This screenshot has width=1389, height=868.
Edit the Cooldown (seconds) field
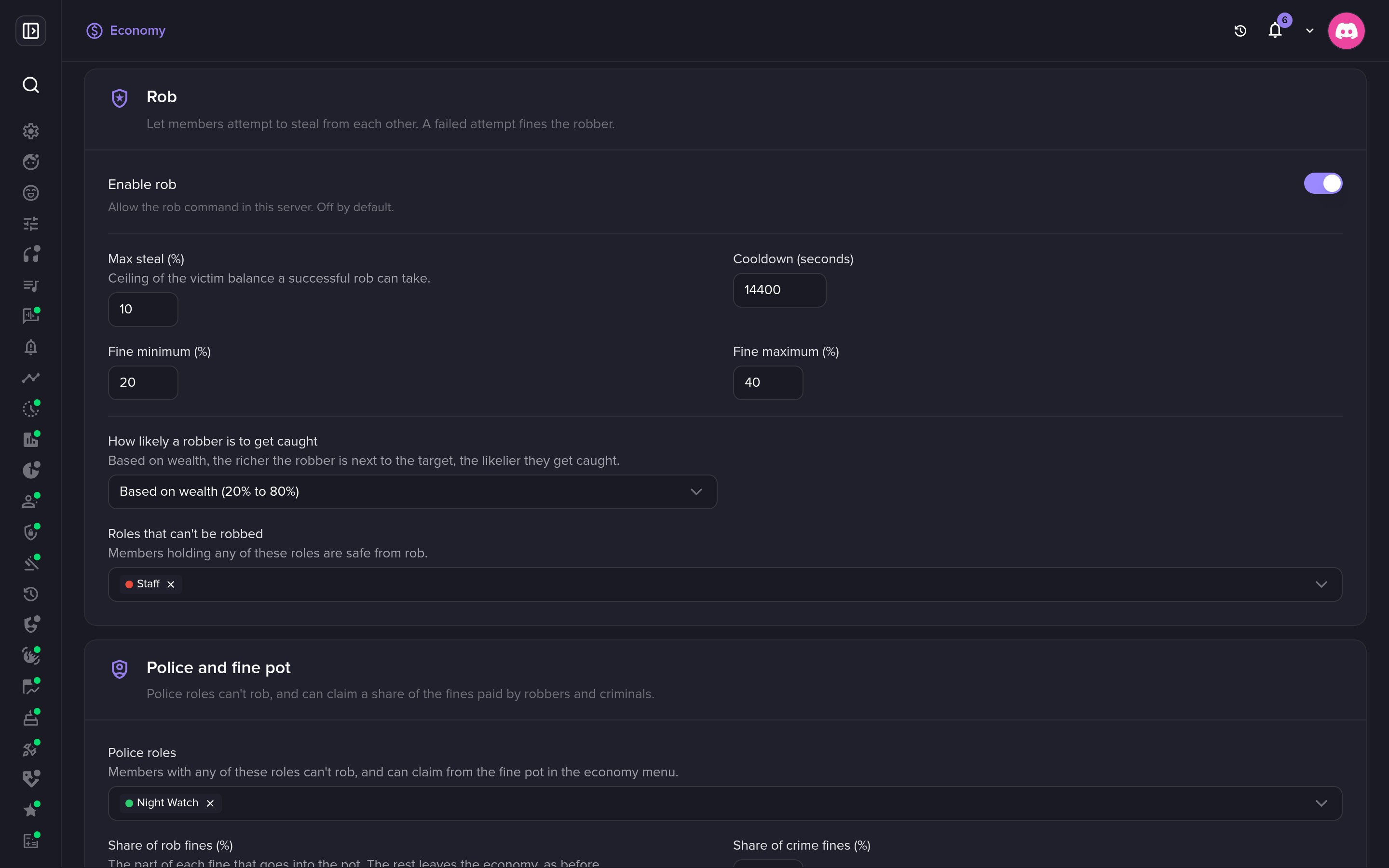(779, 290)
